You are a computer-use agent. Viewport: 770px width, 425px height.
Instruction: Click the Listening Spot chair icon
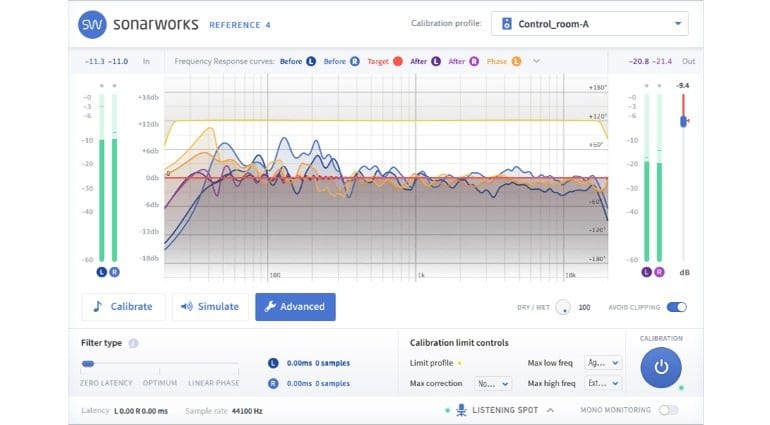coord(461,410)
